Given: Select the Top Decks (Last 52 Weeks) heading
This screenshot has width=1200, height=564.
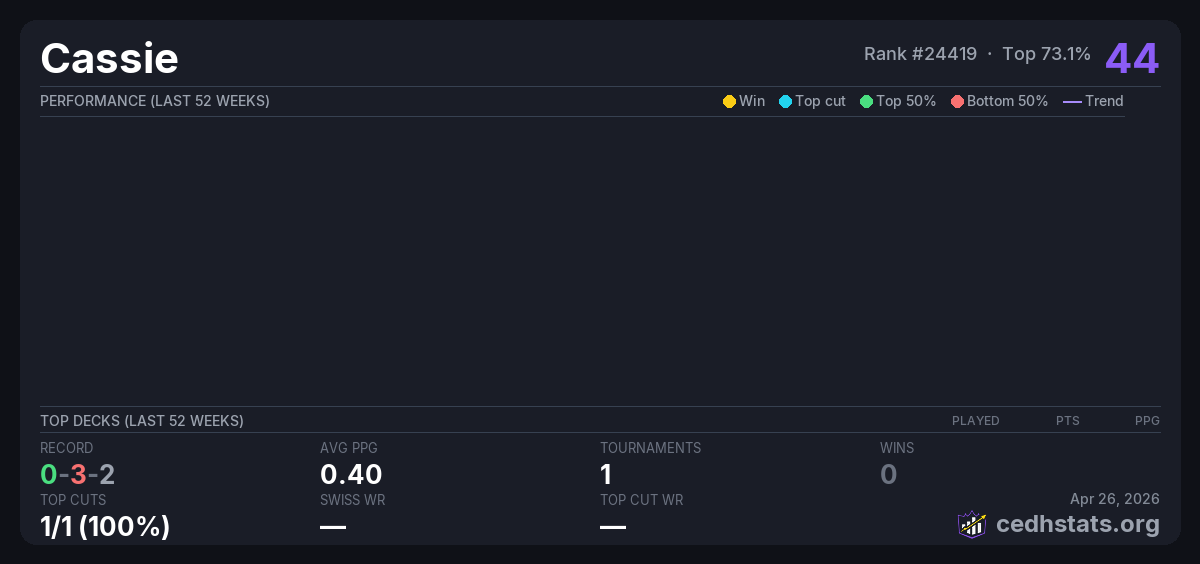Looking at the screenshot, I should 142,421.
